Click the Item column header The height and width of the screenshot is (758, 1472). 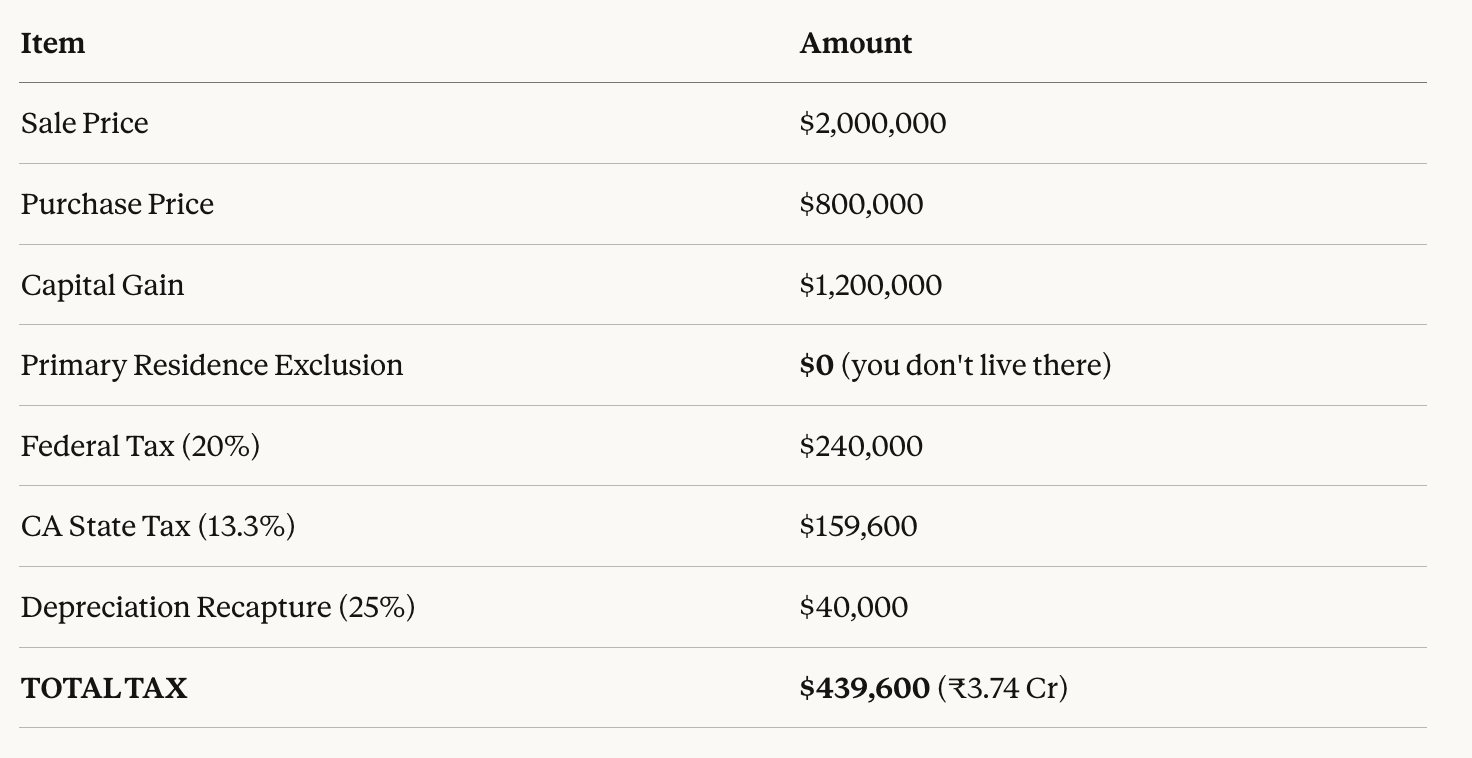(53, 43)
